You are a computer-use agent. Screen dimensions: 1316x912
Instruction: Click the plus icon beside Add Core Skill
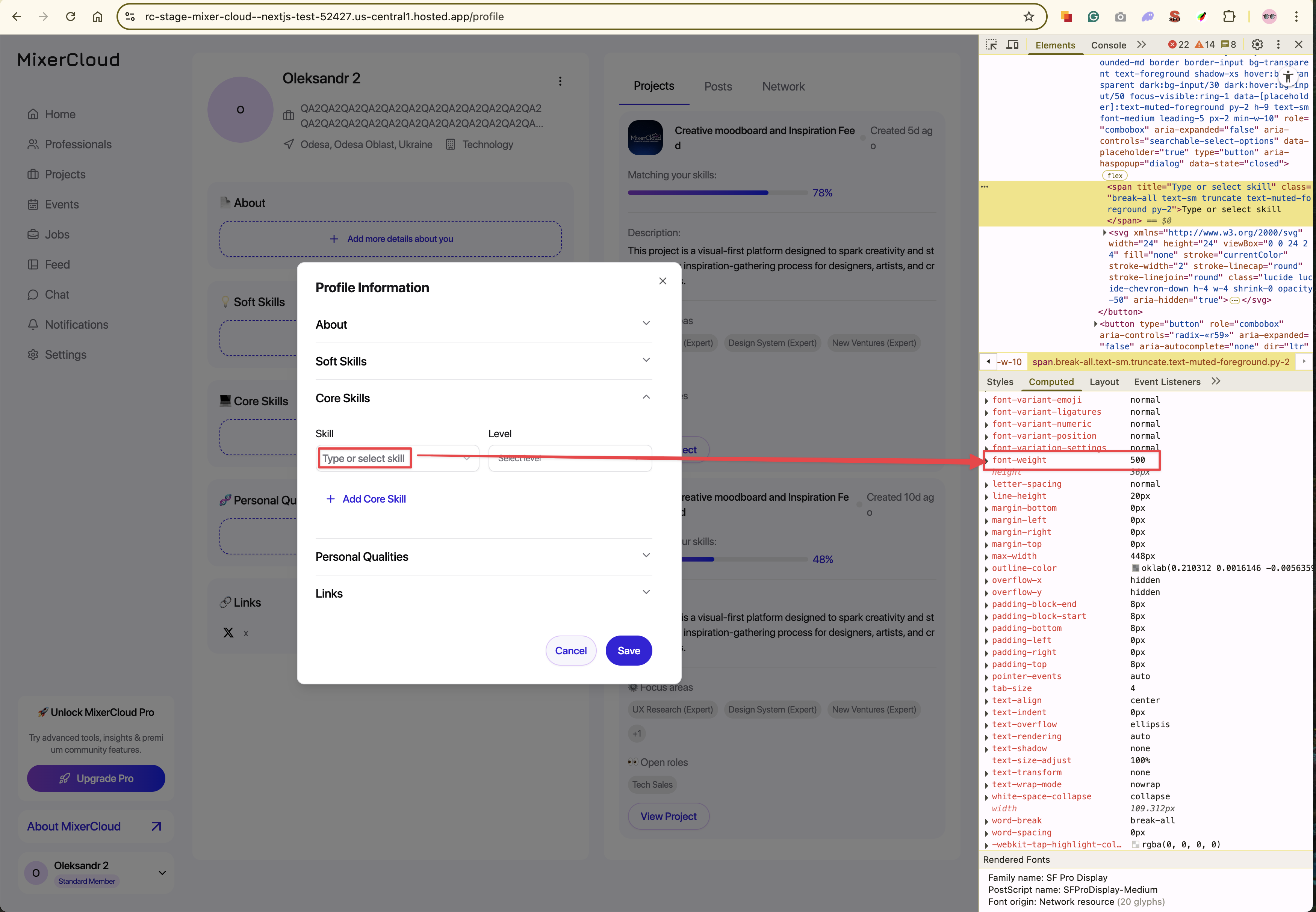[x=330, y=499]
